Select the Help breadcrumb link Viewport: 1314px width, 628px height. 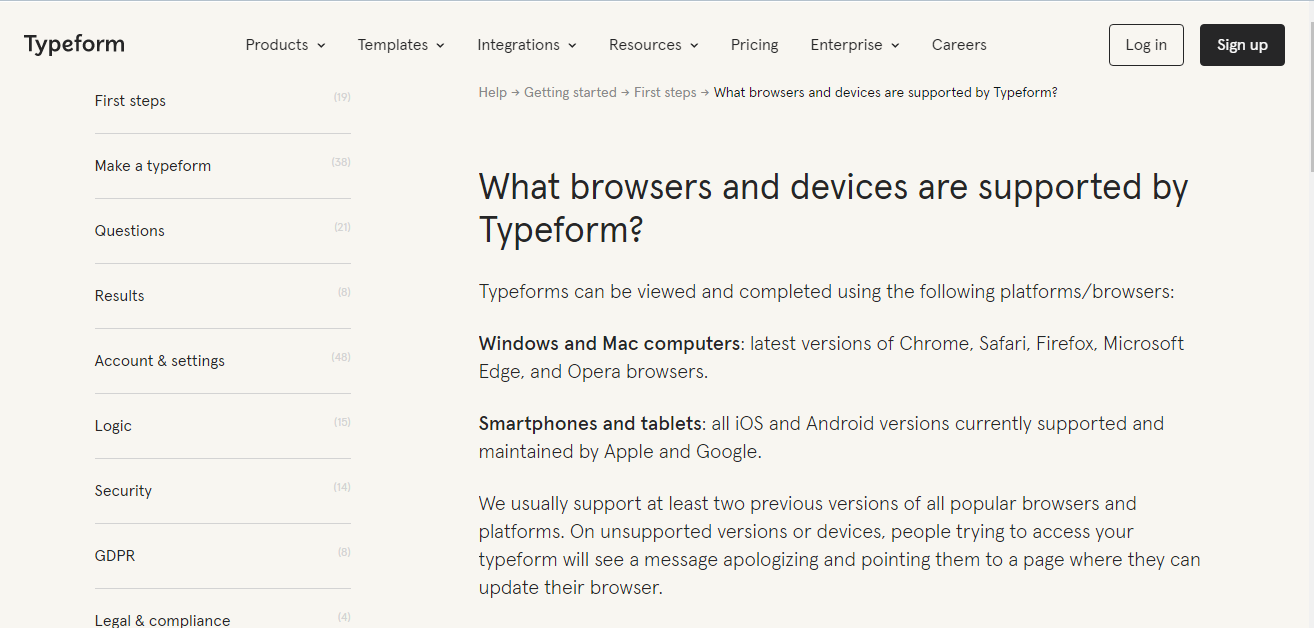tap(492, 92)
